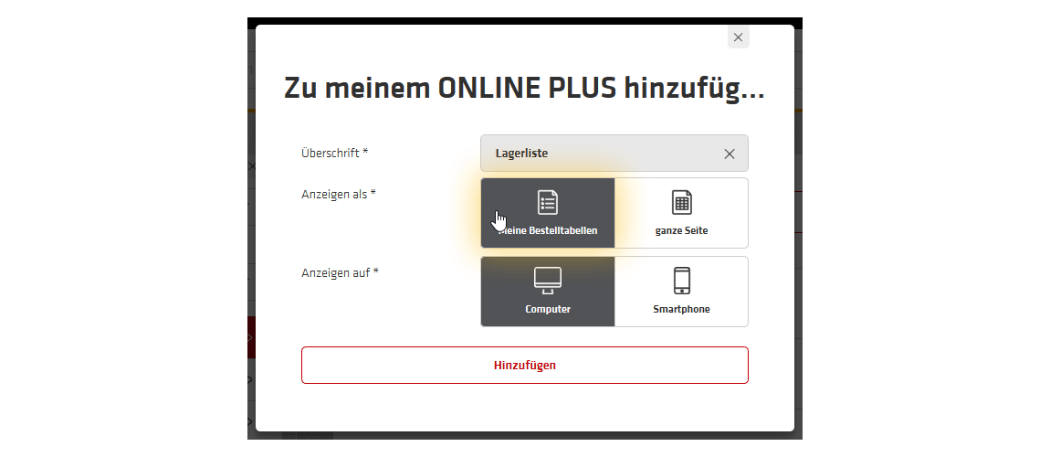
Task: Click the phone icon above Smartphone
Action: tap(682, 281)
